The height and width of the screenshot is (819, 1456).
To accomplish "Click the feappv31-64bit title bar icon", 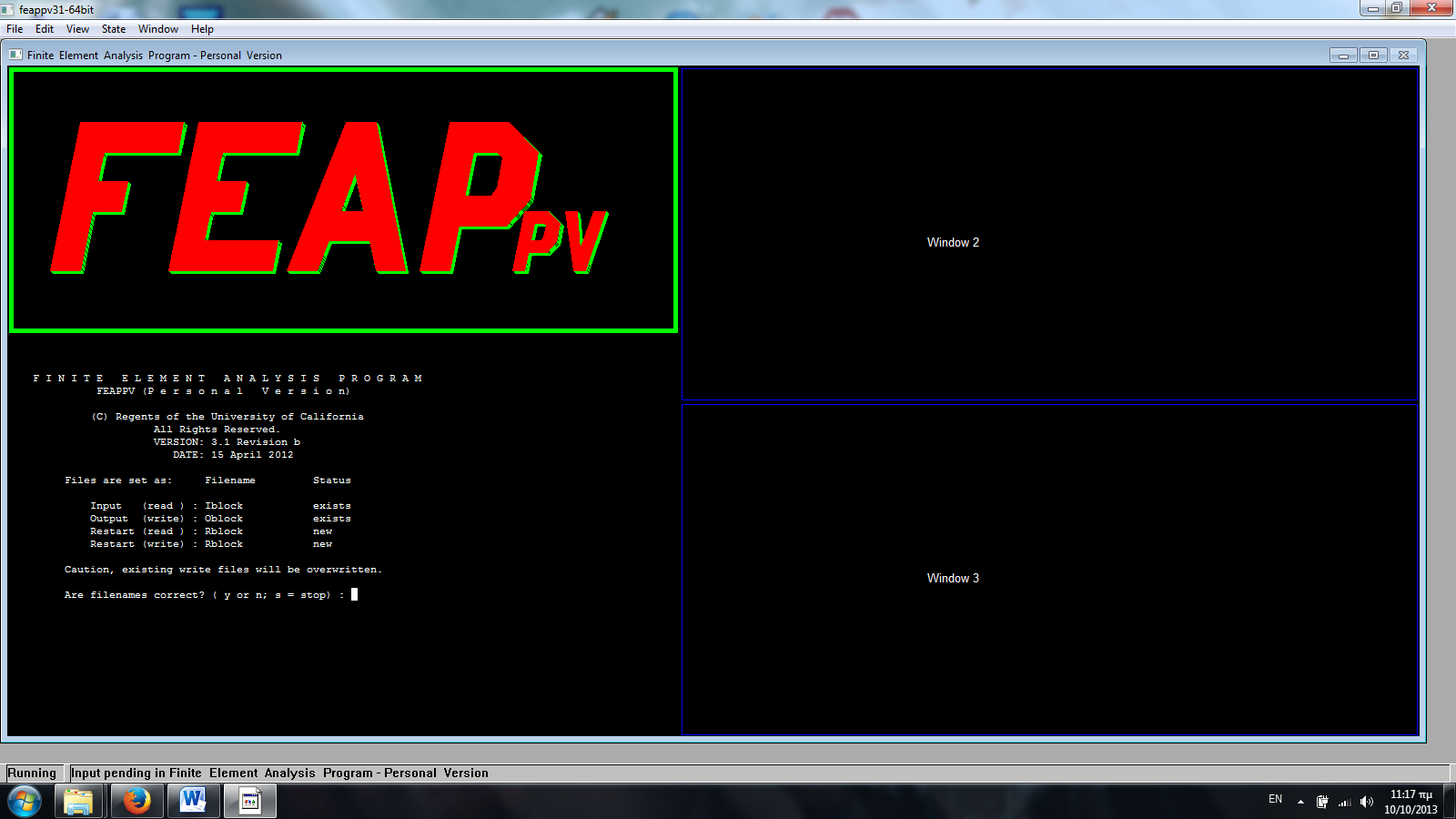I will (8, 9).
